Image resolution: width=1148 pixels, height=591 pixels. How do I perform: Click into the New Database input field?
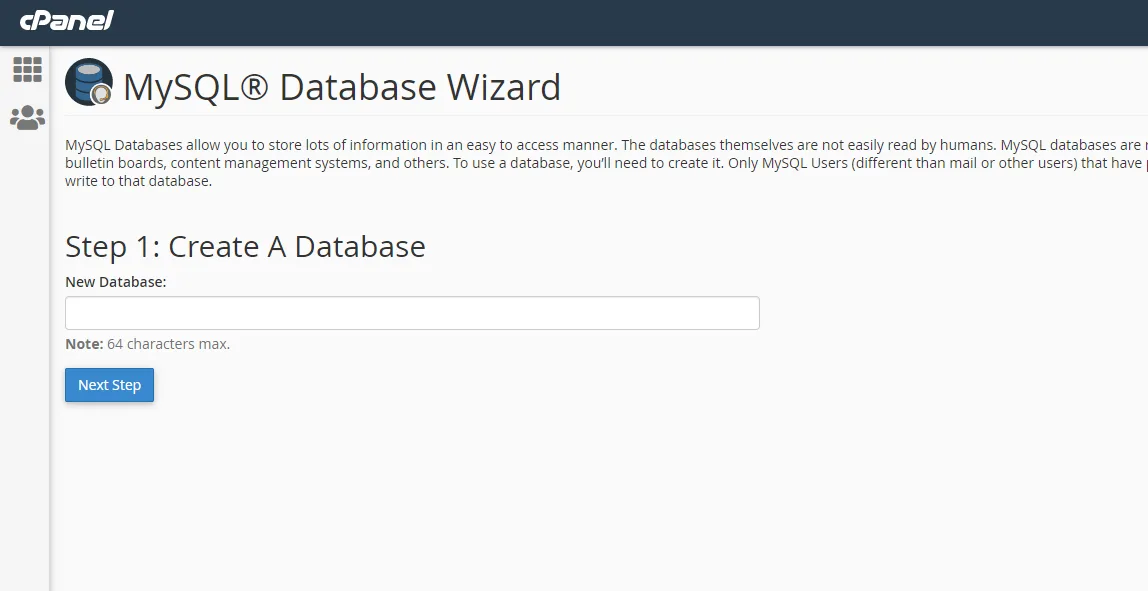coord(412,313)
